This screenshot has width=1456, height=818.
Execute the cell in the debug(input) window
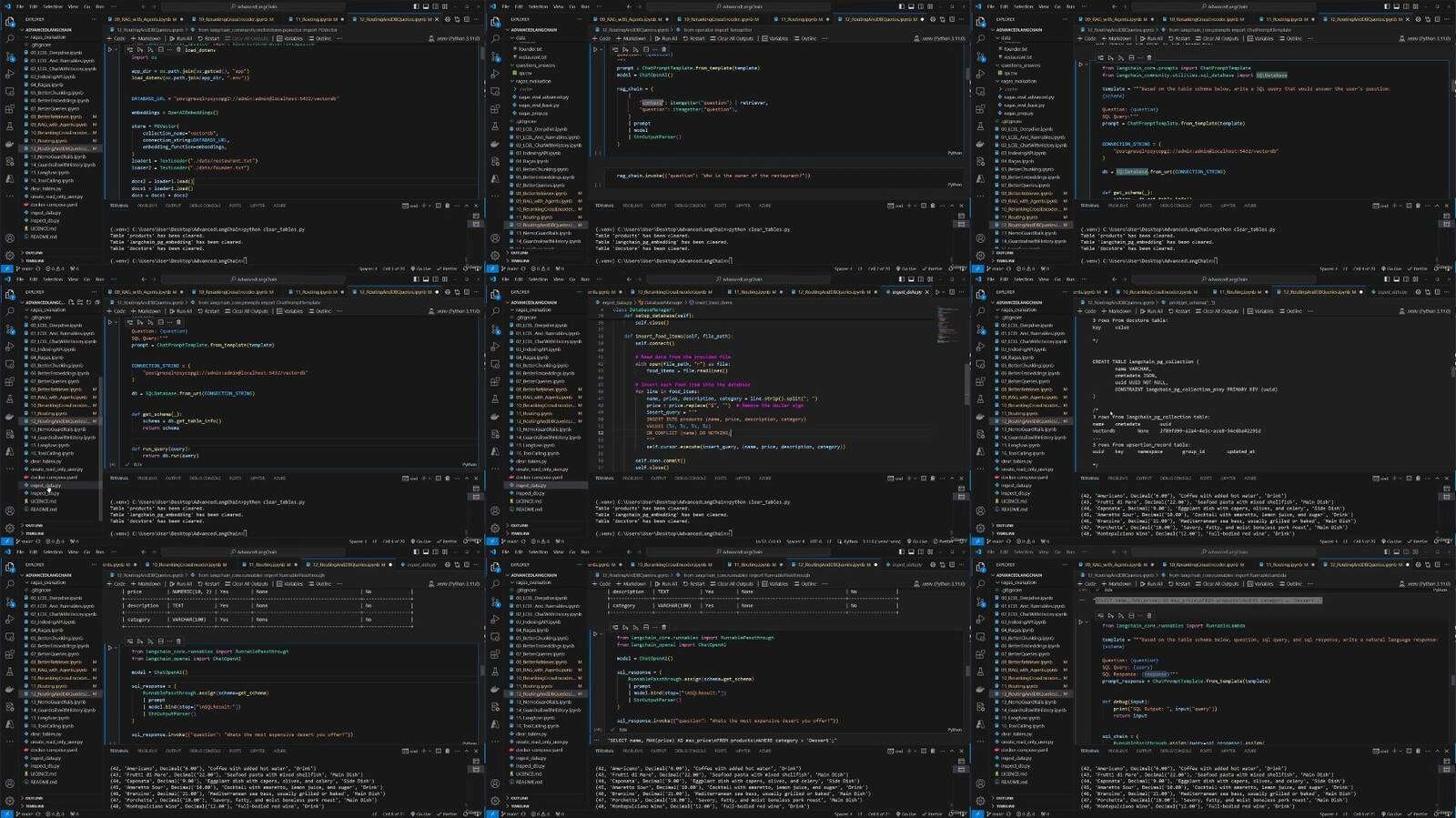(x=1082, y=623)
